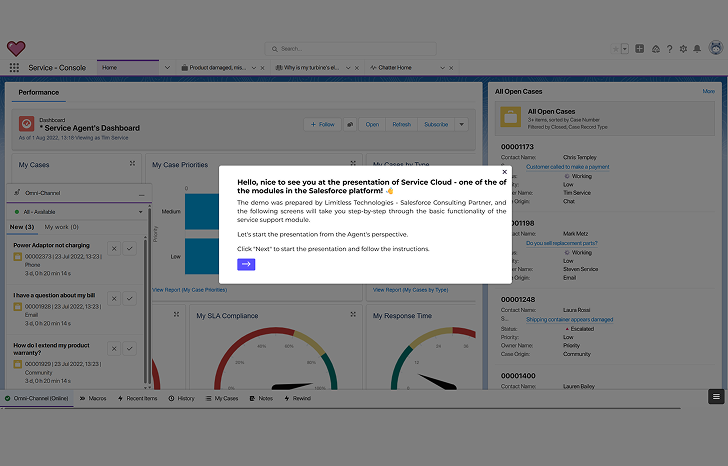728x466 pixels.
Task: Open the Notifications bell icon
Action: click(x=697, y=49)
